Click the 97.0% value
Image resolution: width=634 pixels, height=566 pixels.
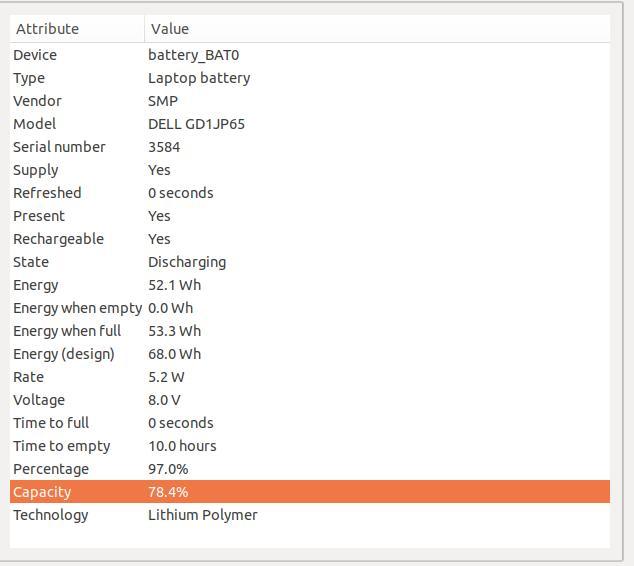pyautogui.click(x=168, y=470)
